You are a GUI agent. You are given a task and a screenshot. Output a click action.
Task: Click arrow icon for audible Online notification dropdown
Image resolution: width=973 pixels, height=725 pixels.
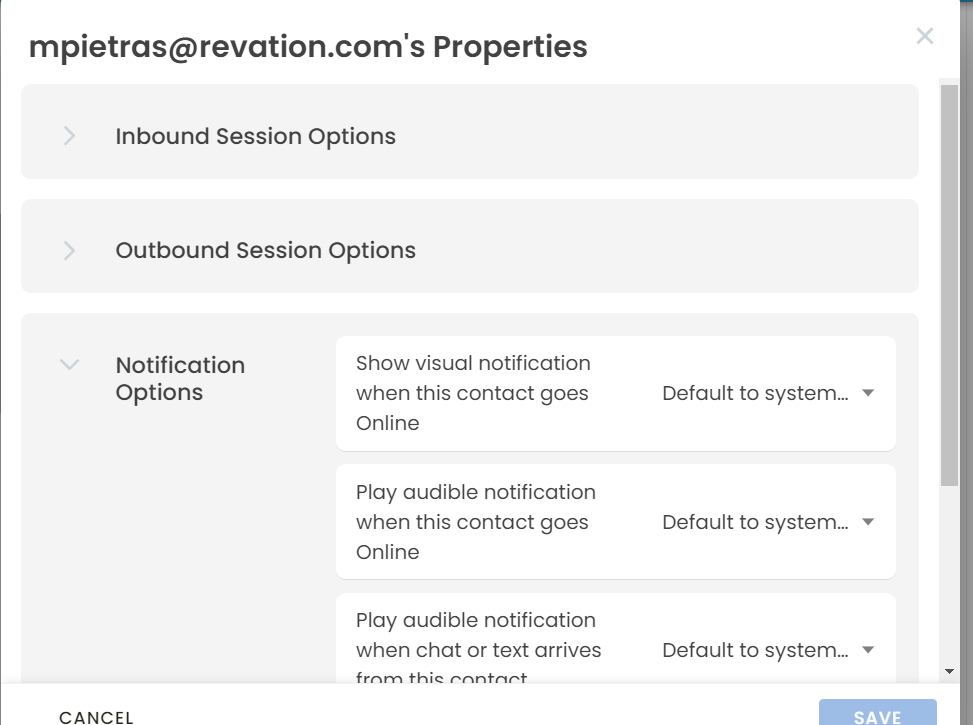pyautogui.click(x=868, y=522)
